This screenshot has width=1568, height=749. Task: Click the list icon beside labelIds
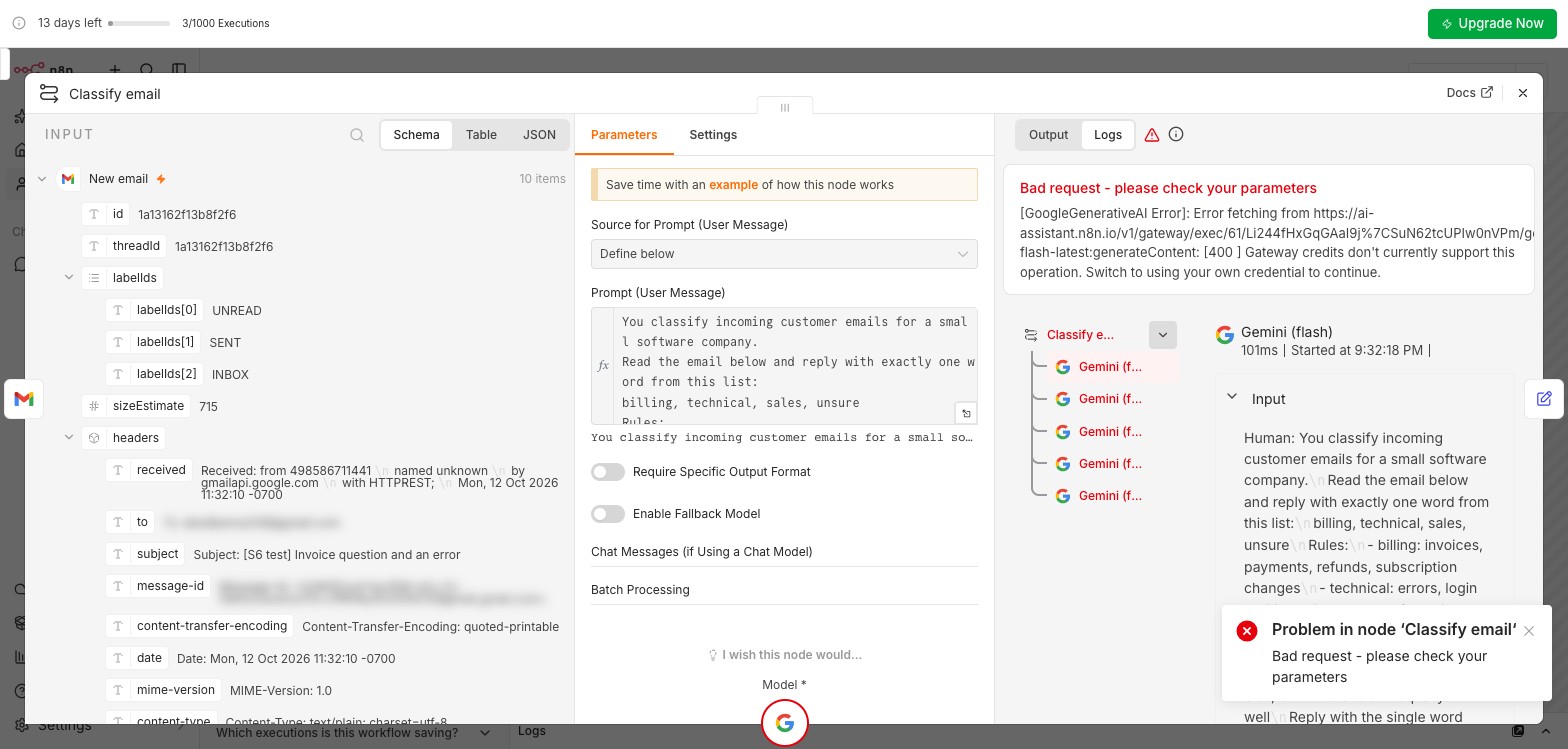click(x=94, y=278)
